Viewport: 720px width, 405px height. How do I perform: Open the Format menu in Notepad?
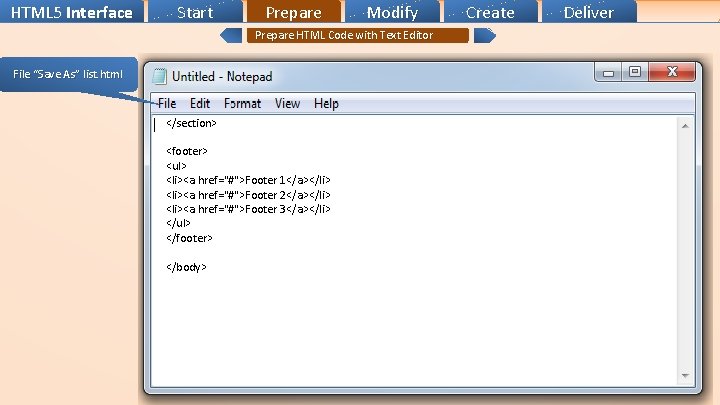pyautogui.click(x=242, y=103)
